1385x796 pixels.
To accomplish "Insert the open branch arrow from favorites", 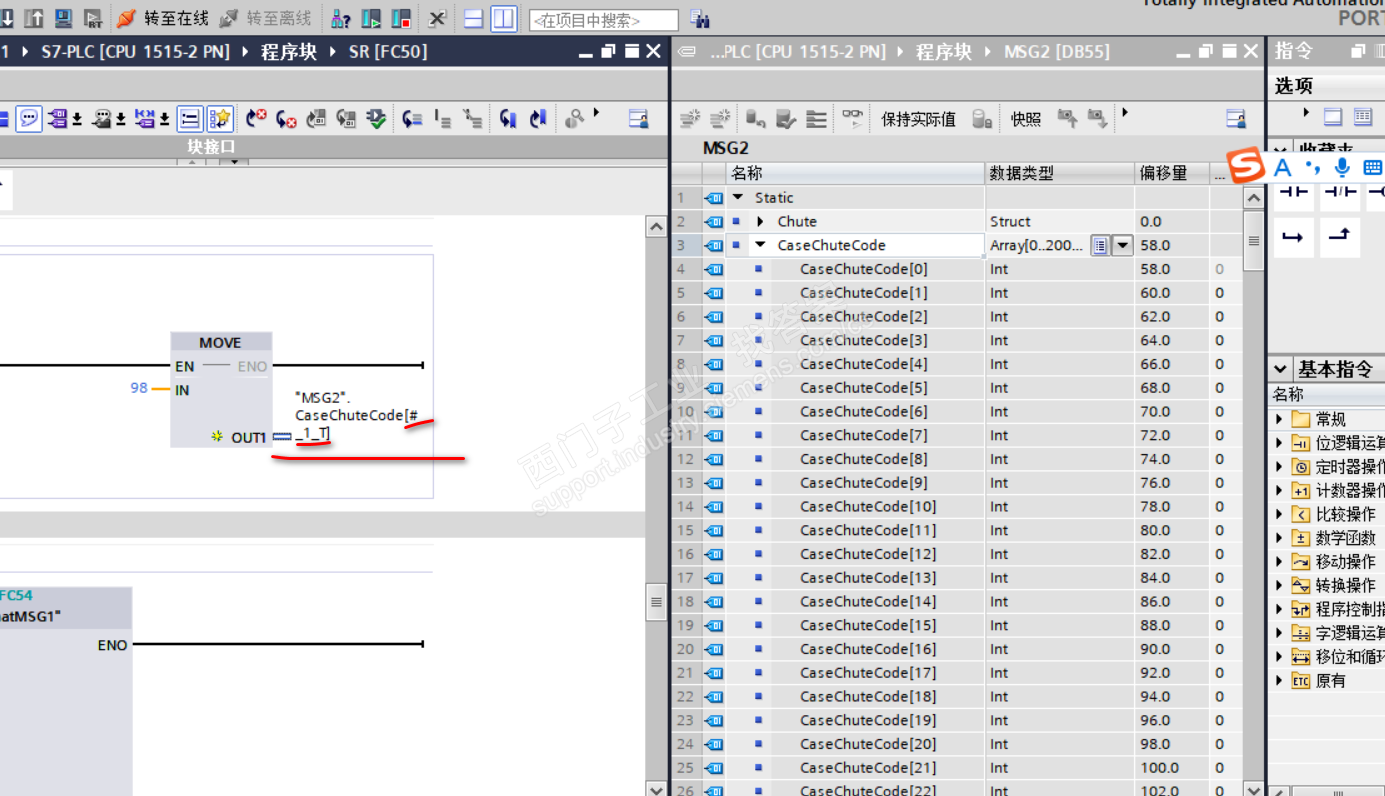I will pyautogui.click(x=1294, y=237).
